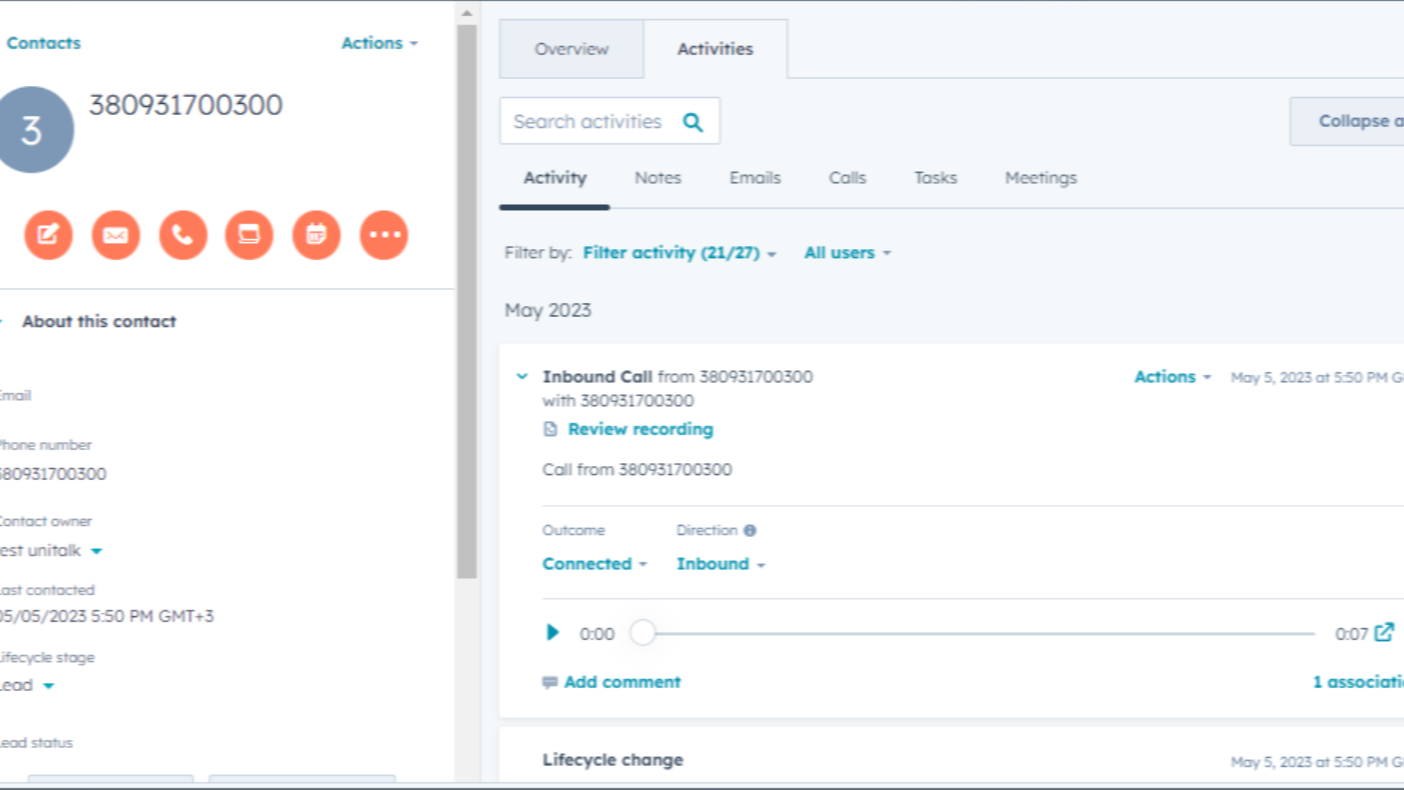Open the Connected outcome dropdown
Image resolution: width=1404 pixels, height=790 pixels.
point(594,564)
